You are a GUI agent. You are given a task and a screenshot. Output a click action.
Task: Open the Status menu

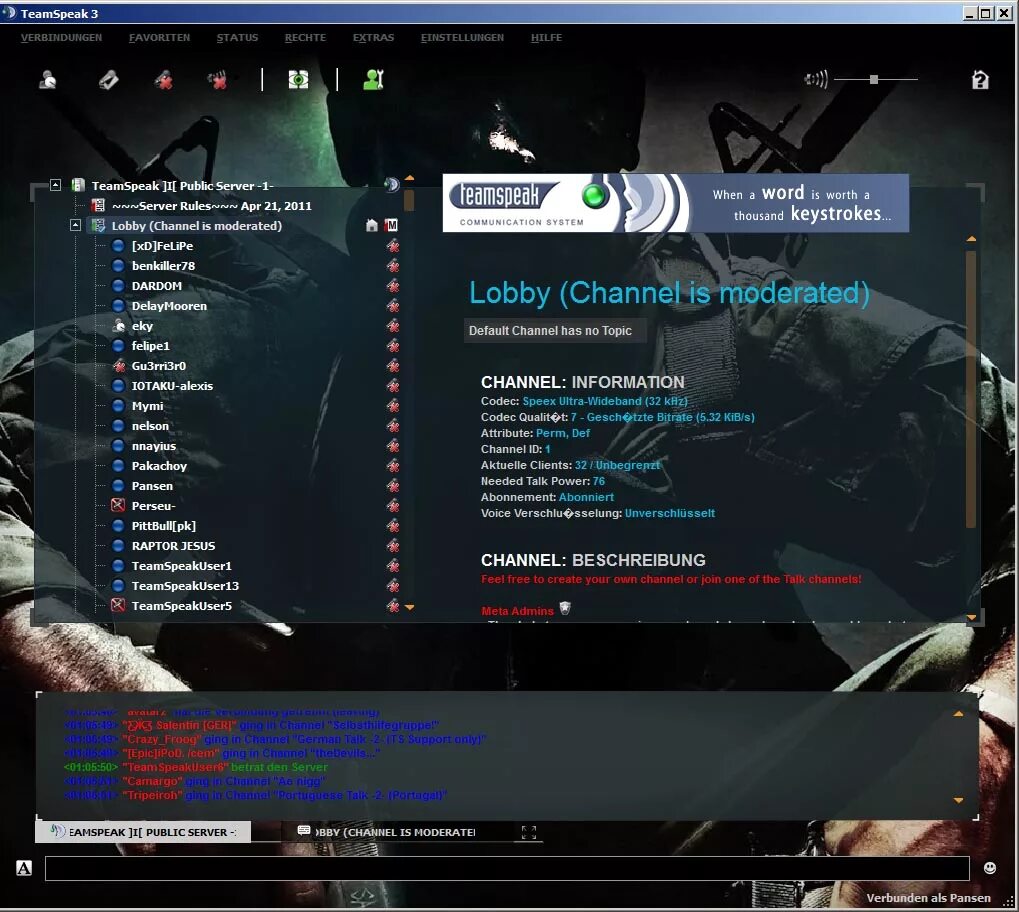tap(237, 38)
